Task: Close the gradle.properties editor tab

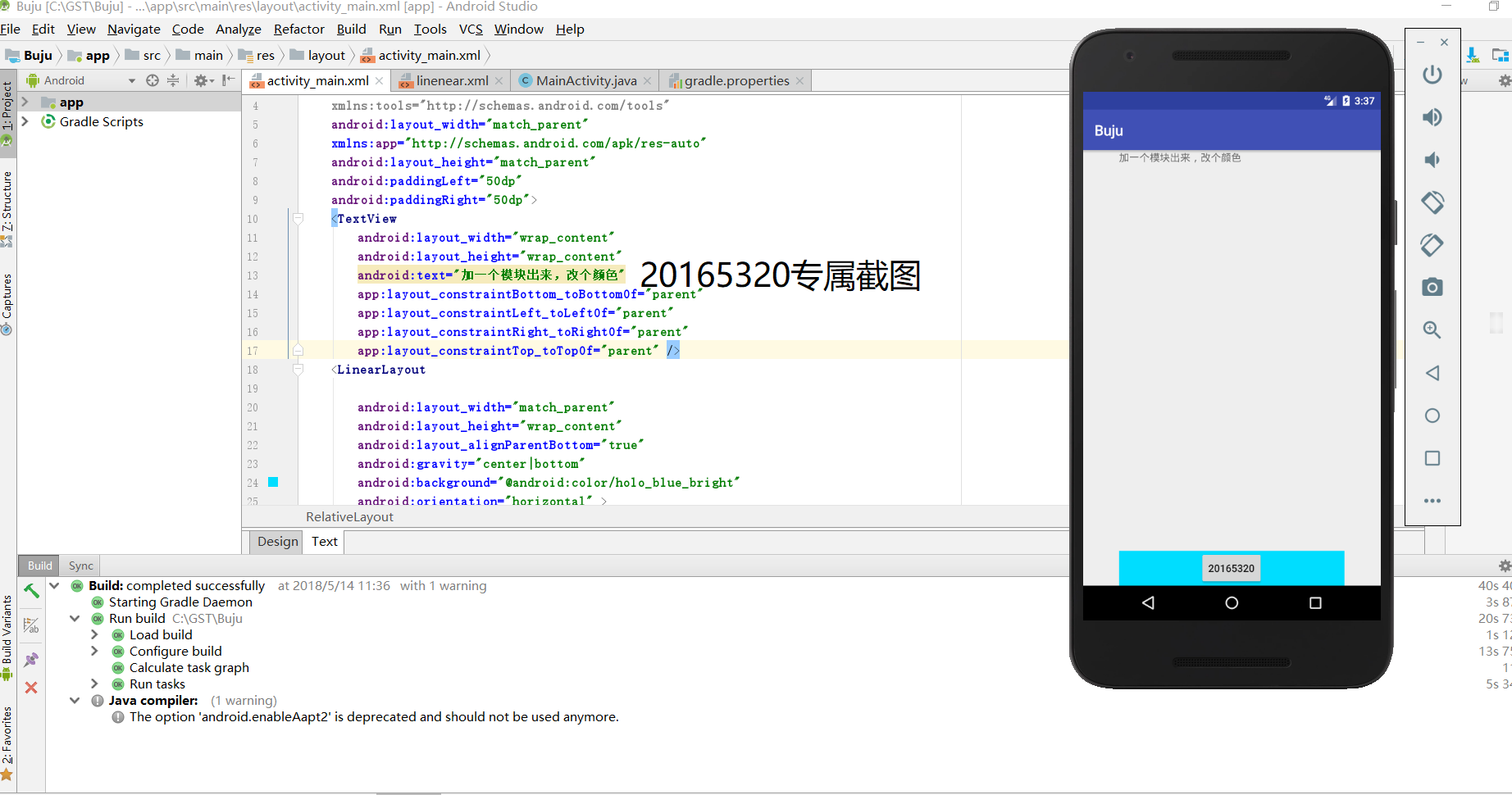Action: click(800, 80)
